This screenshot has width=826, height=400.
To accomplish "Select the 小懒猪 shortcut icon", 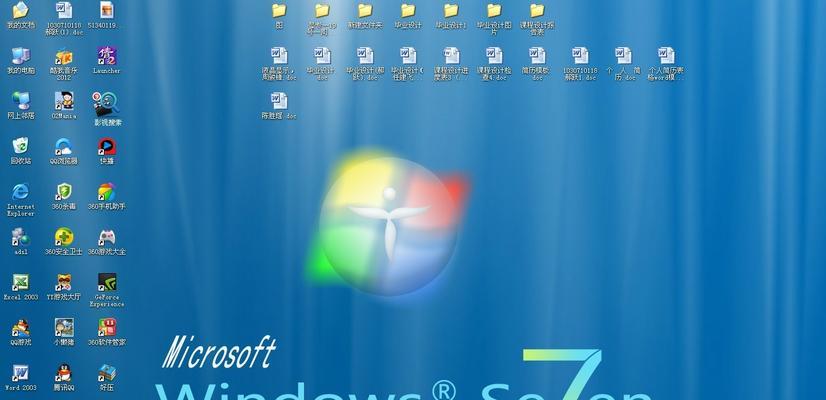I will pyautogui.click(x=64, y=332).
